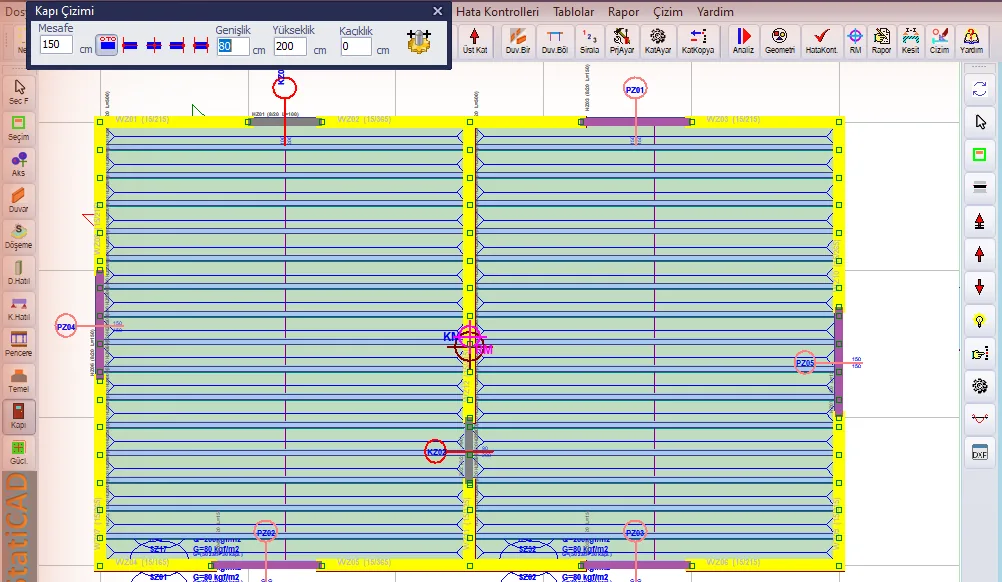Click the red down arrow in right toolbar
The height and width of the screenshot is (582, 1002).
tap(980, 287)
